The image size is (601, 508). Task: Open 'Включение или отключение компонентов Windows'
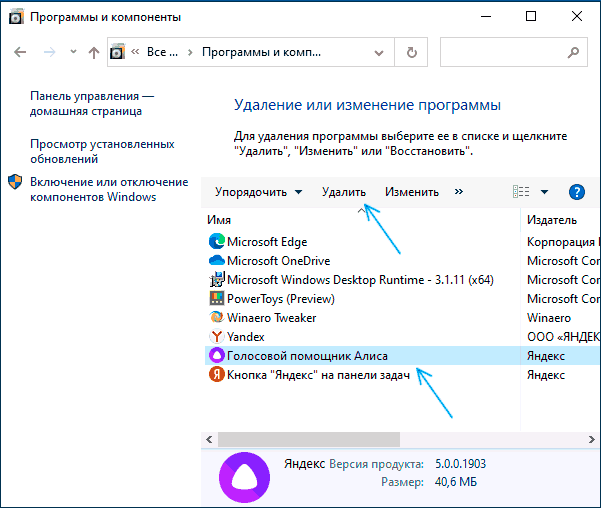tap(109, 189)
